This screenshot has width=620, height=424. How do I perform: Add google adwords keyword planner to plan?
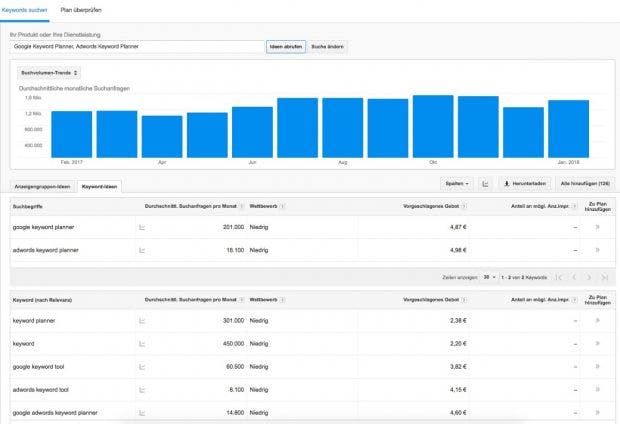597,412
